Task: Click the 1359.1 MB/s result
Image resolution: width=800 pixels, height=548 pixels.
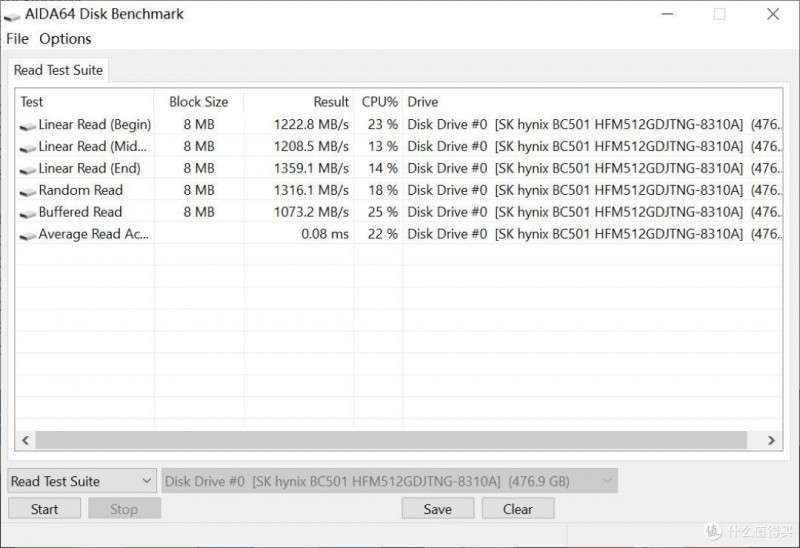Action: click(x=311, y=168)
